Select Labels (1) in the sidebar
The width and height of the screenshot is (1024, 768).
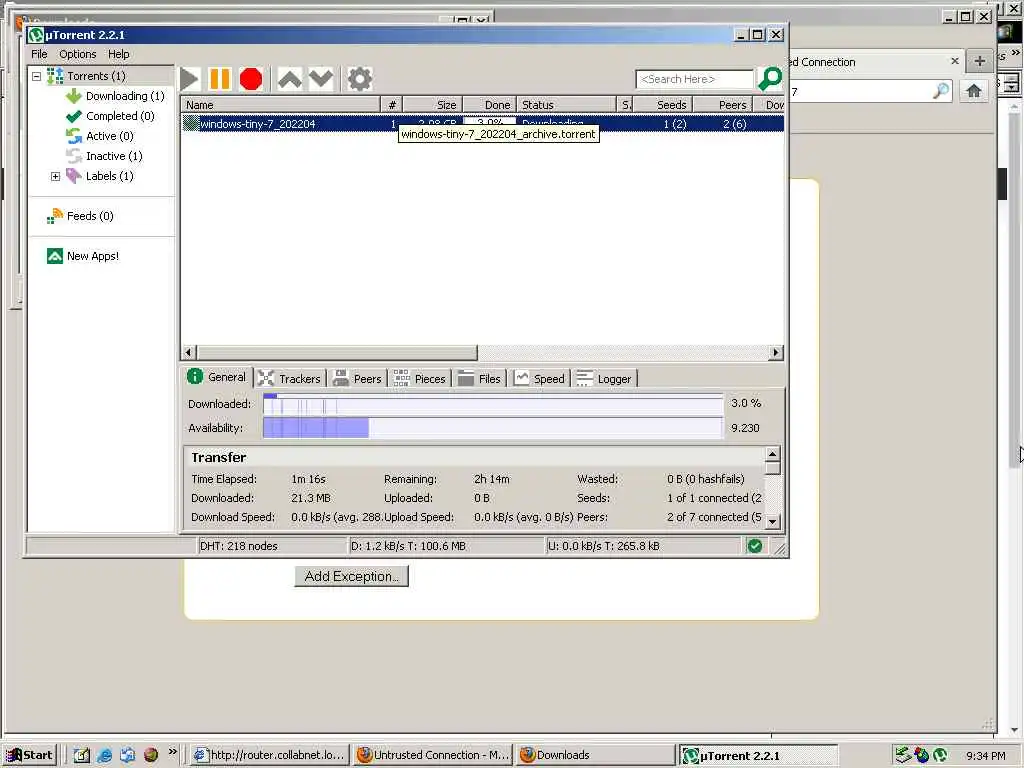point(110,176)
